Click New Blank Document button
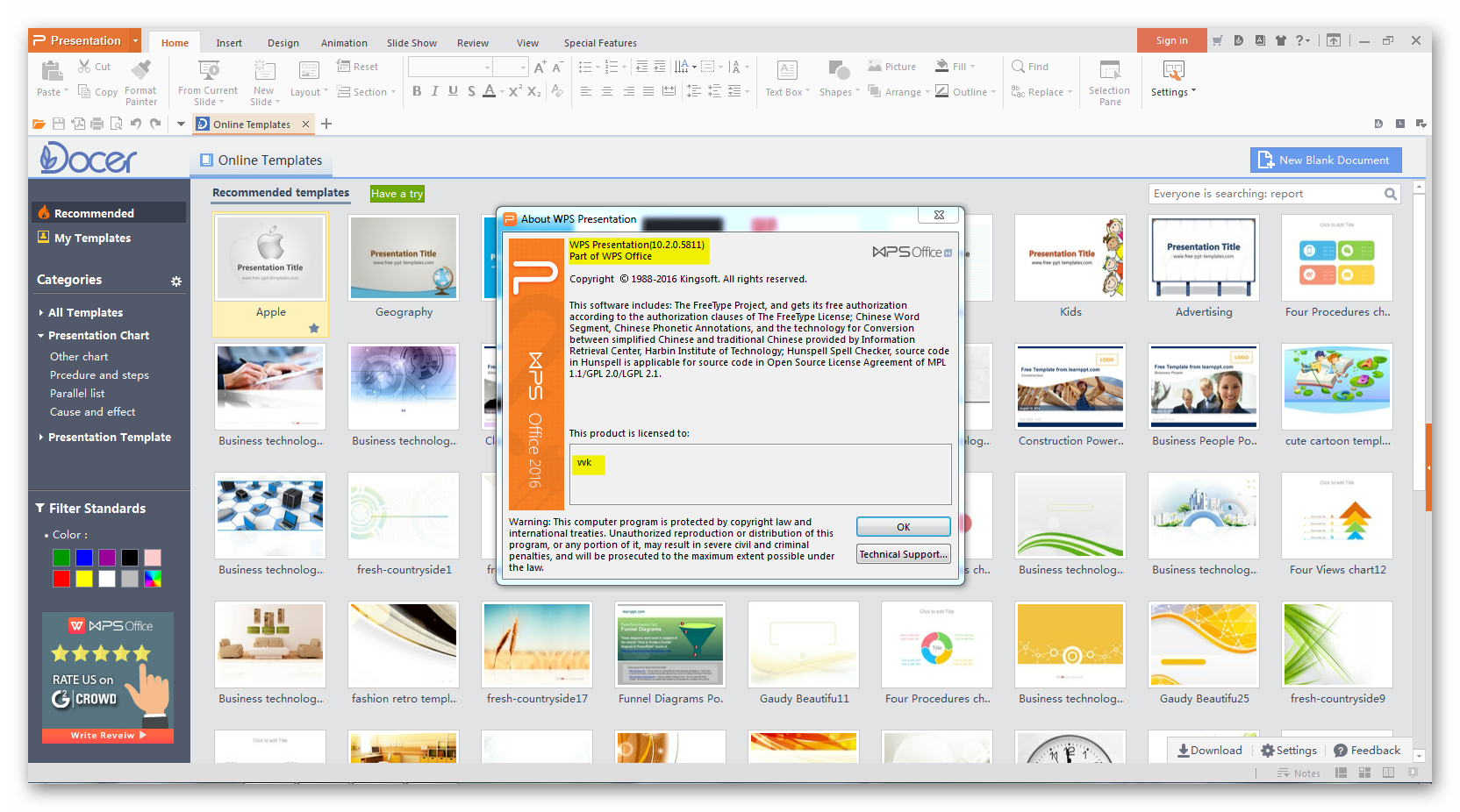The image size is (1460, 812). click(1326, 160)
